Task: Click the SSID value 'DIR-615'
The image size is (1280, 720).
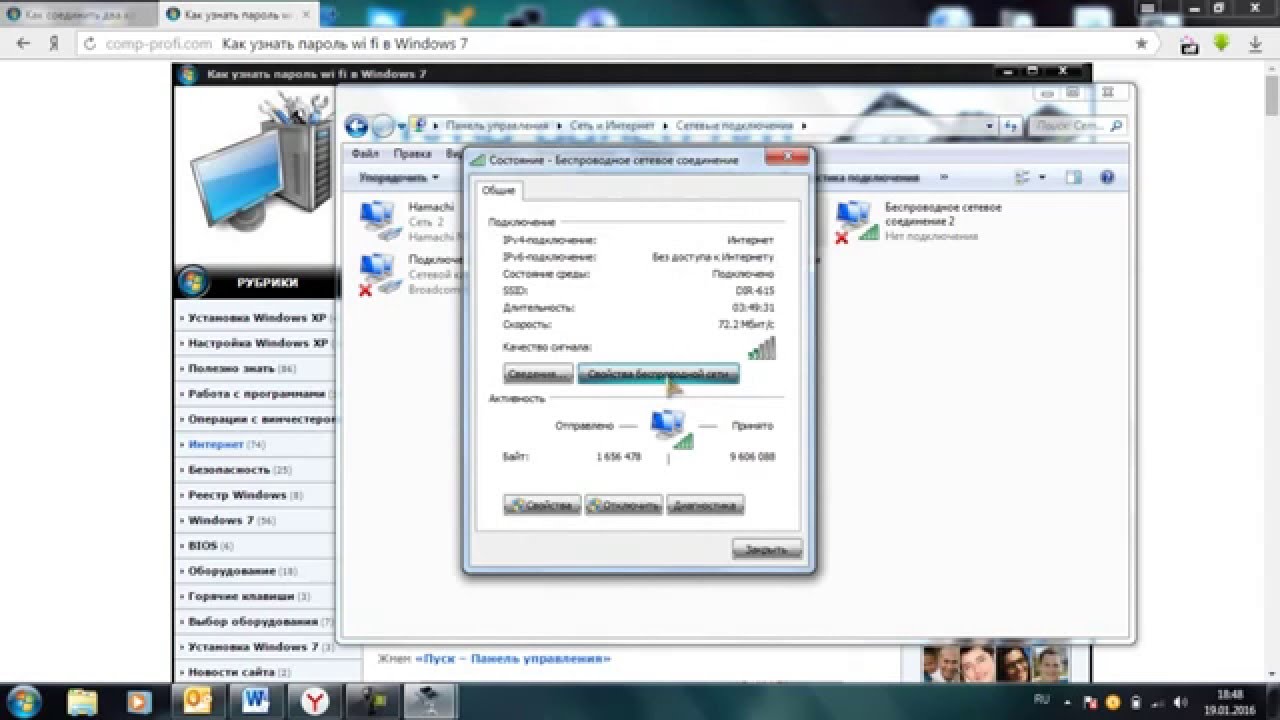Action: pos(757,290)
